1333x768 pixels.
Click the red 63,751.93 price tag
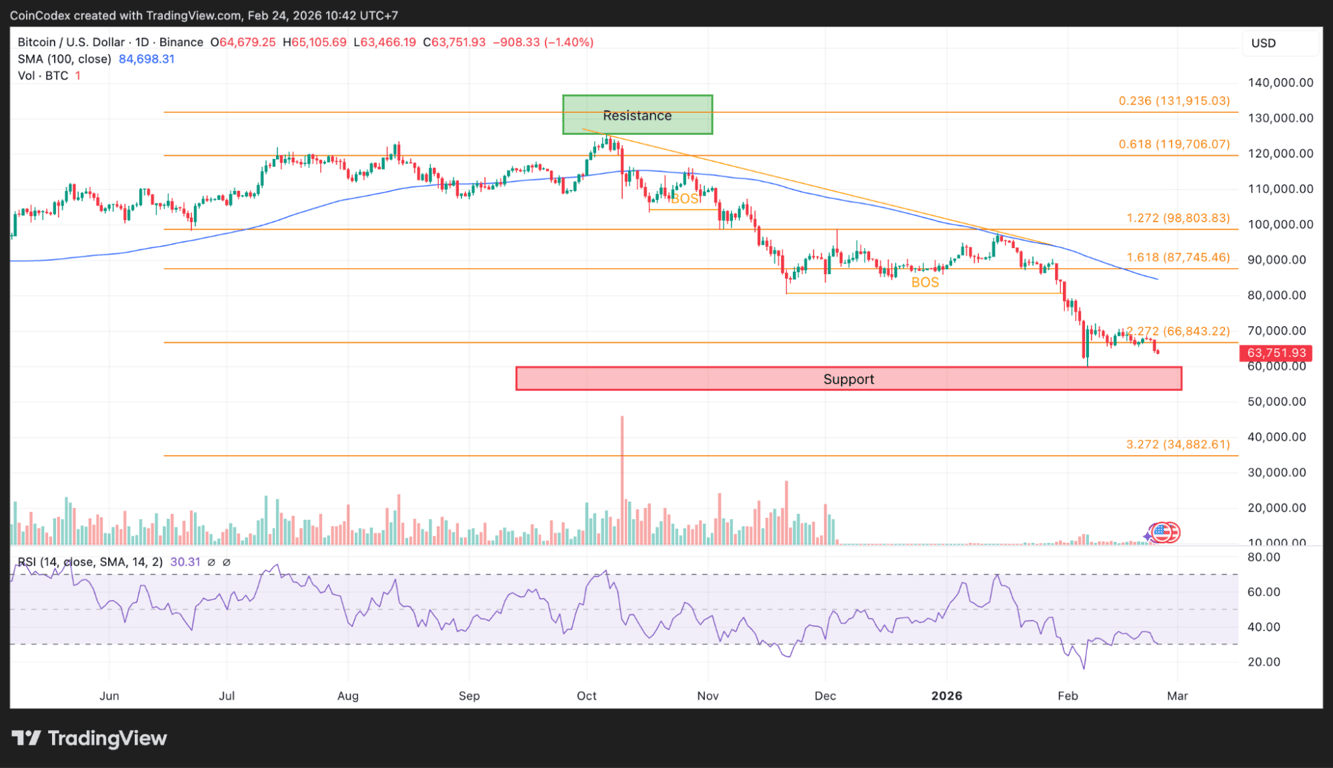pos(1276,352)
